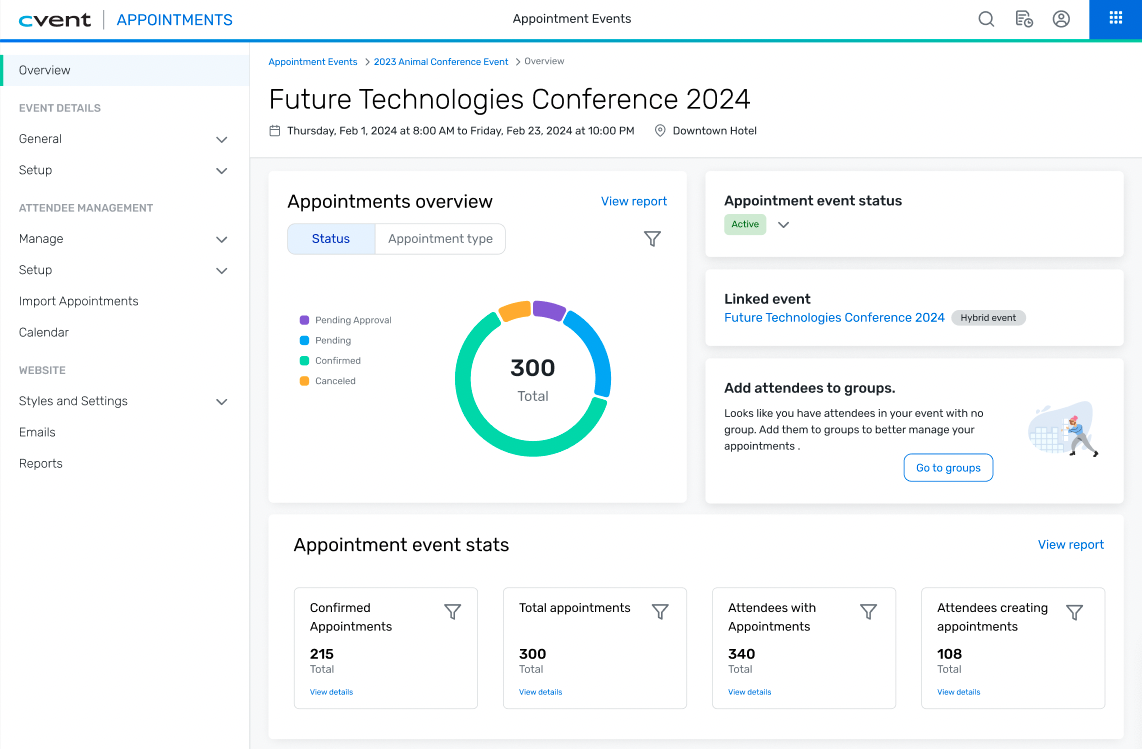Open View report for Appointment event stats
This screenshot has height=749, width=1142.
click(x=1071, y=544)
